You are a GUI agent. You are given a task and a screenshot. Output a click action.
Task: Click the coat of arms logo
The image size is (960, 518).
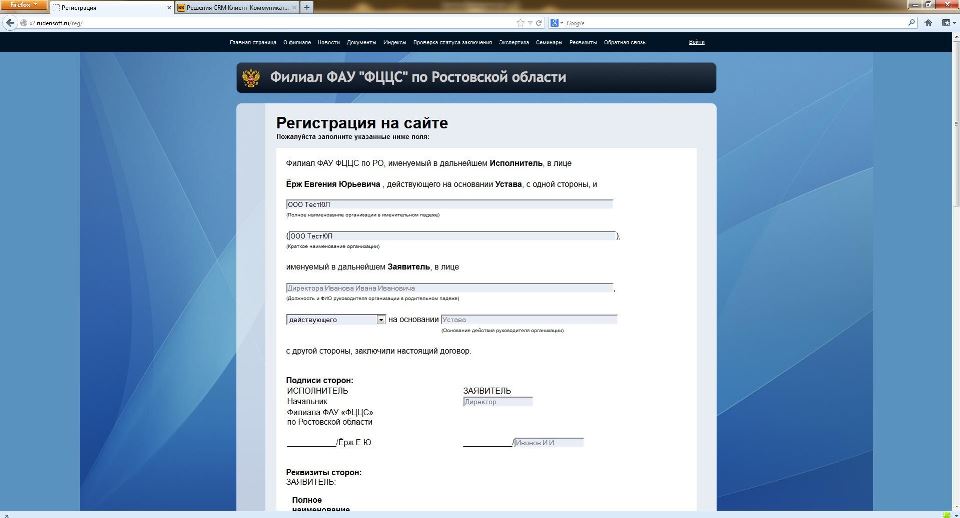click(251, 78)
